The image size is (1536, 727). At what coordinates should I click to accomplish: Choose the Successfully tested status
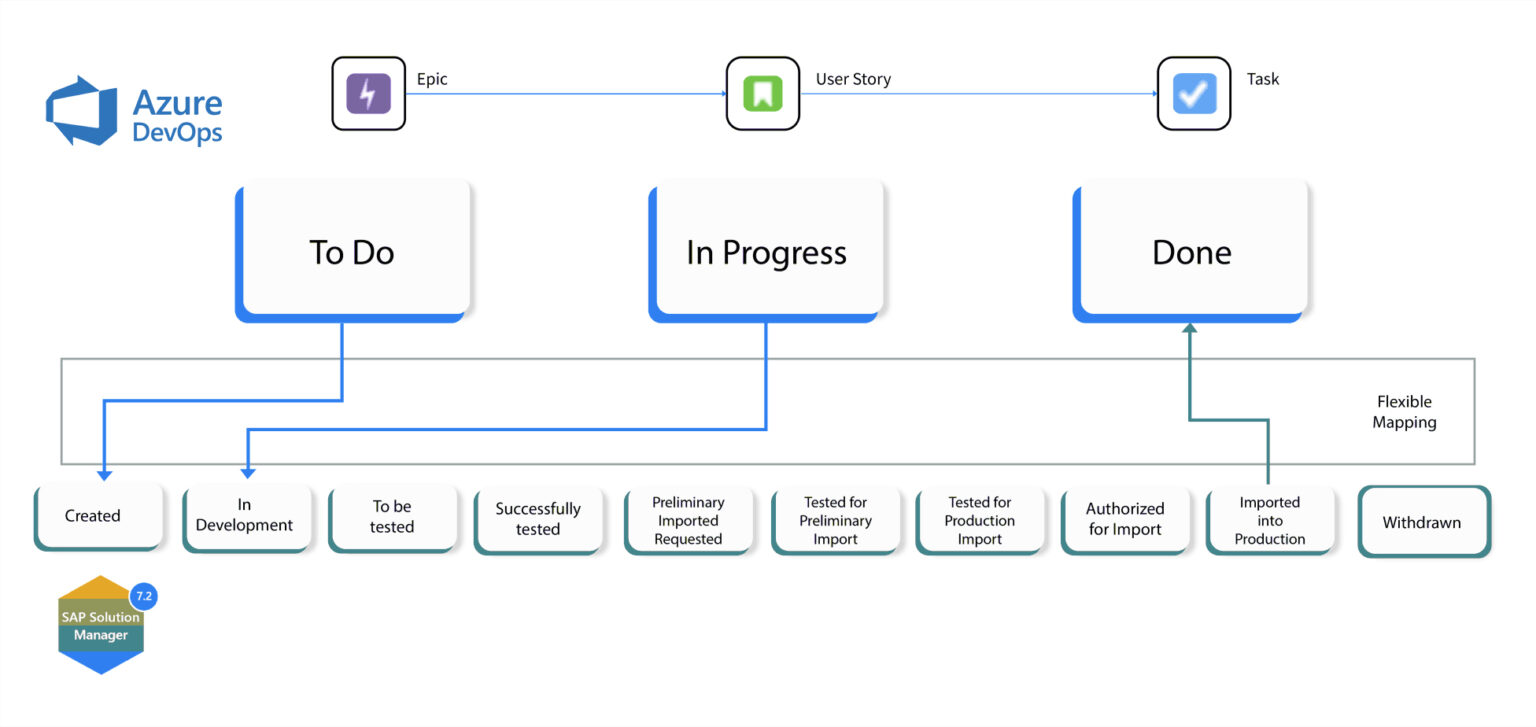tap(538, 518)
